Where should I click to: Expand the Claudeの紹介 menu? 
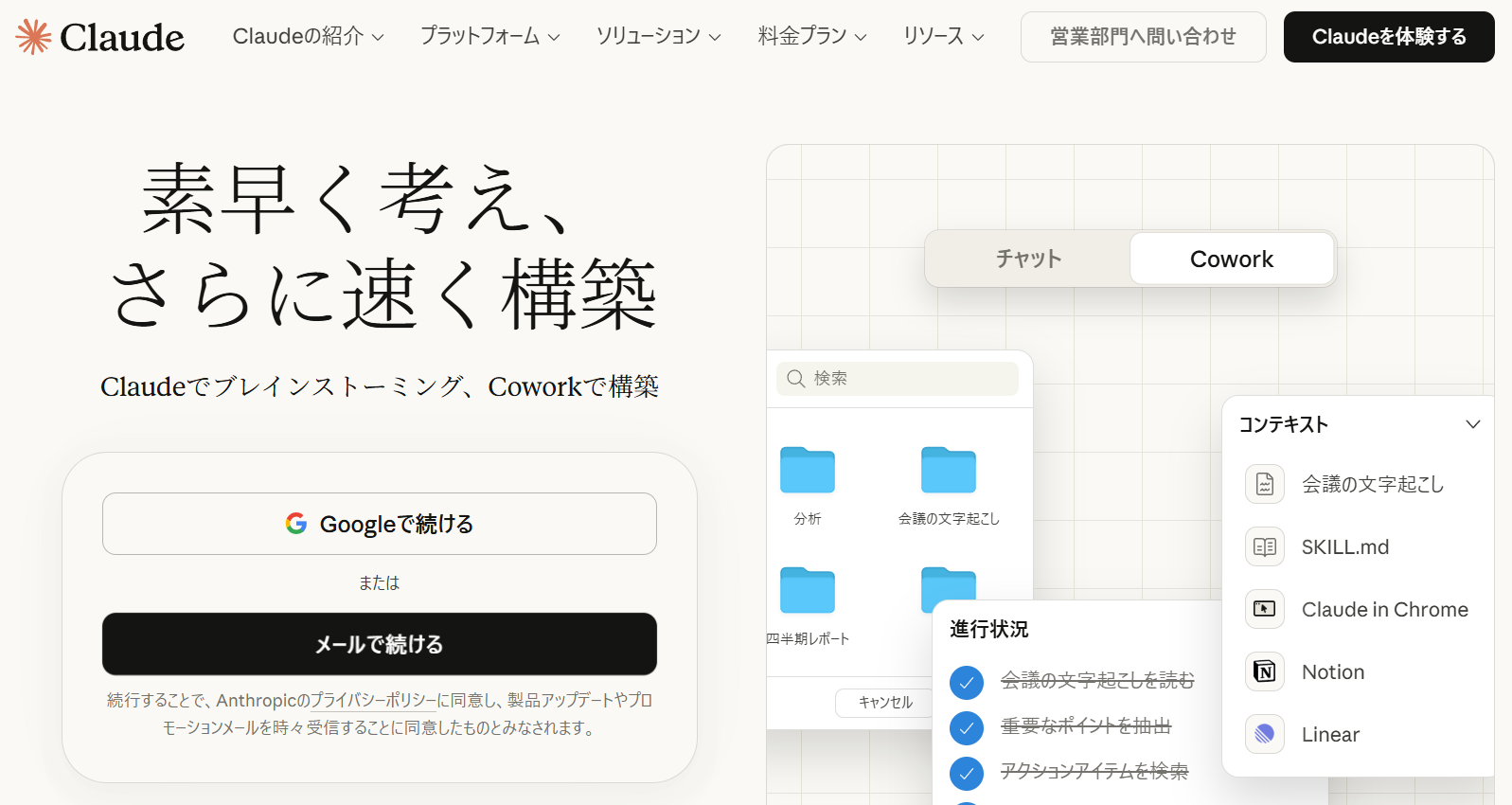[309, 37]
